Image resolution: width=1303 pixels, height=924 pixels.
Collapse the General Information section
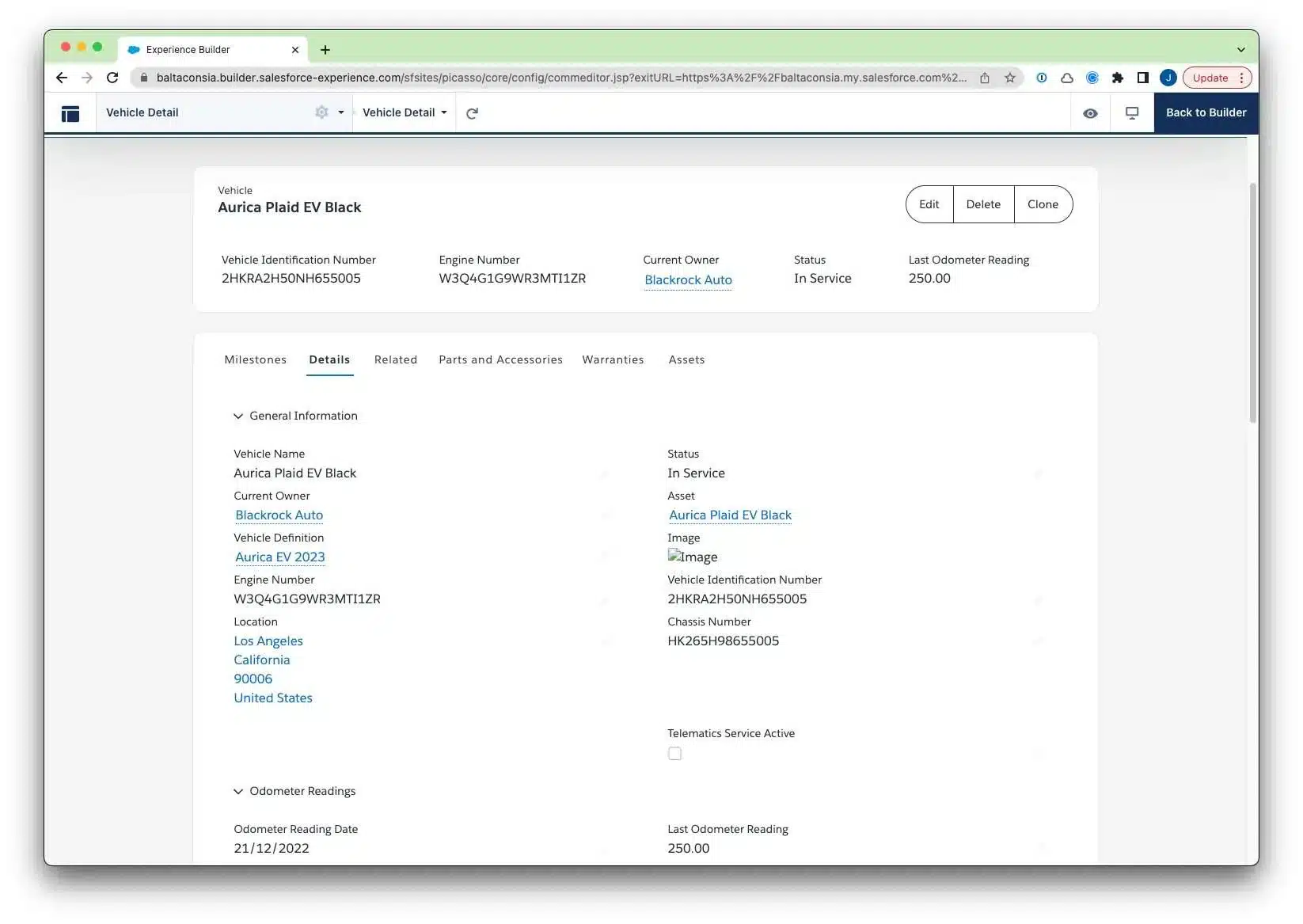tap(237, 416)
